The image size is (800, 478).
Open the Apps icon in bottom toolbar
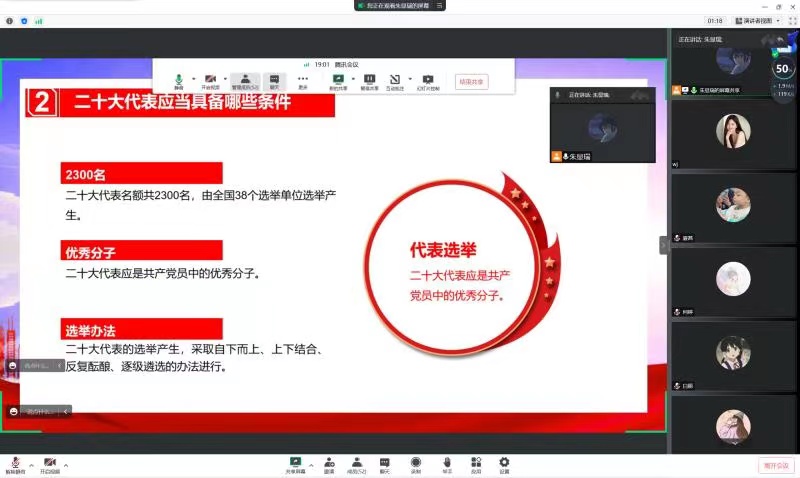(476, 463)
